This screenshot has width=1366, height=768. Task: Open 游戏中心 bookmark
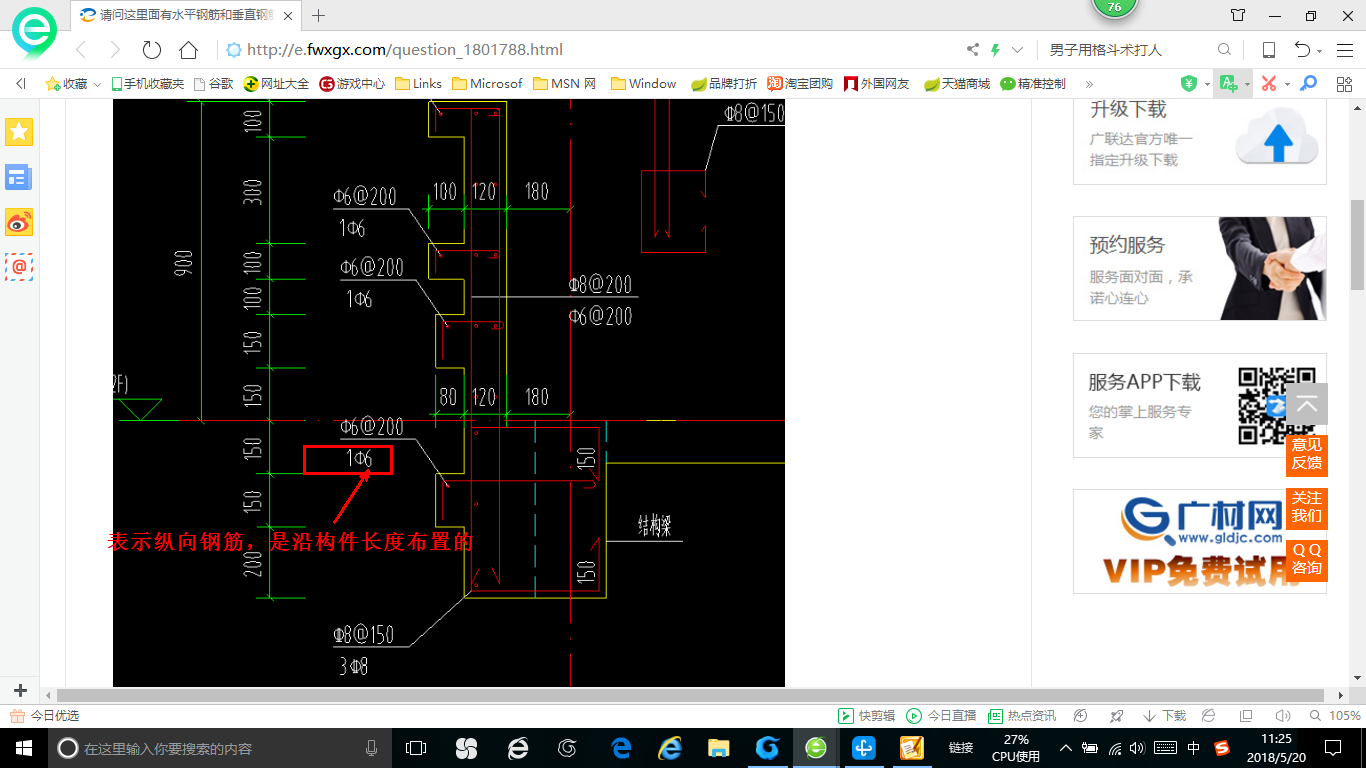pyautogui.click(x=352, y=84)
